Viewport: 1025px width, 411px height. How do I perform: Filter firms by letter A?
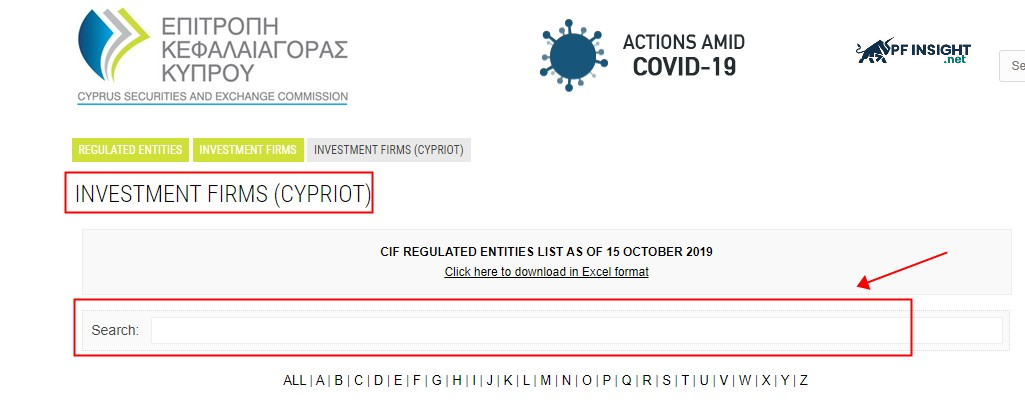click(x=320, y=380)
